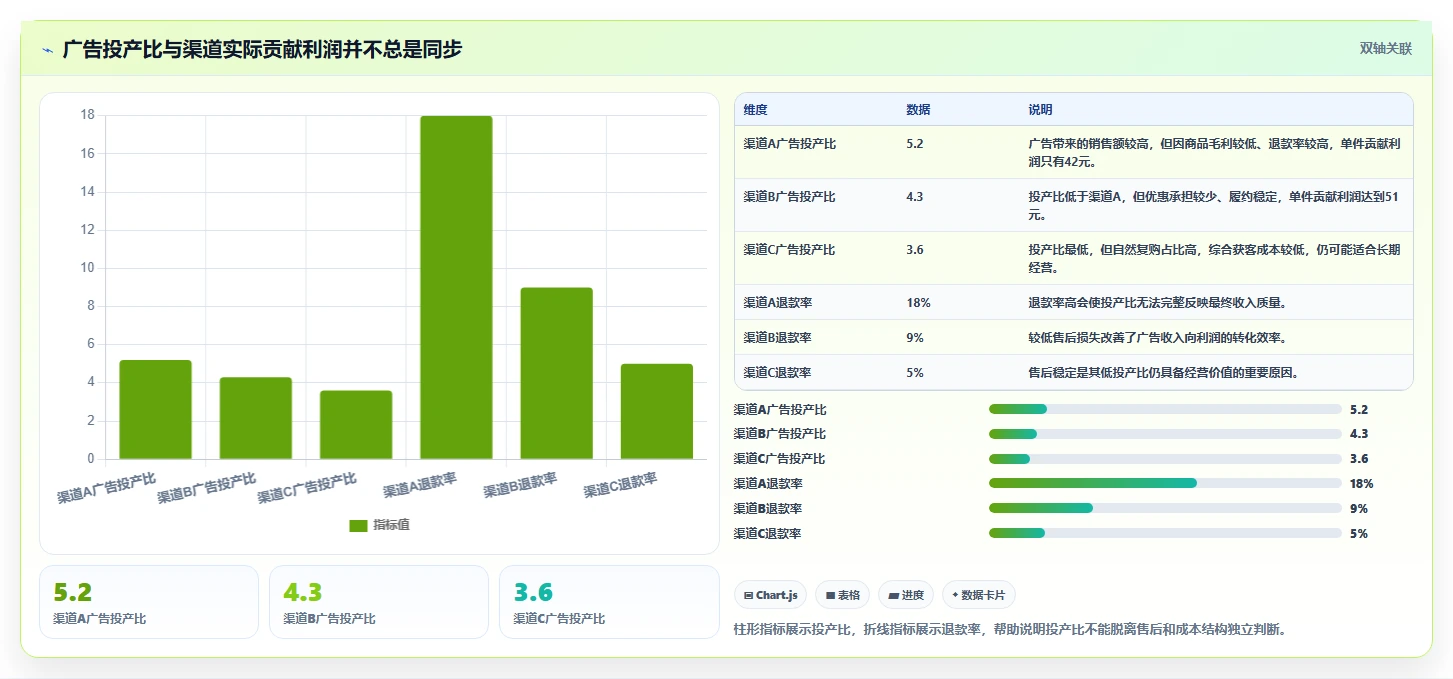
Task: Click the Chart.js tag chip
Action: 770,595
